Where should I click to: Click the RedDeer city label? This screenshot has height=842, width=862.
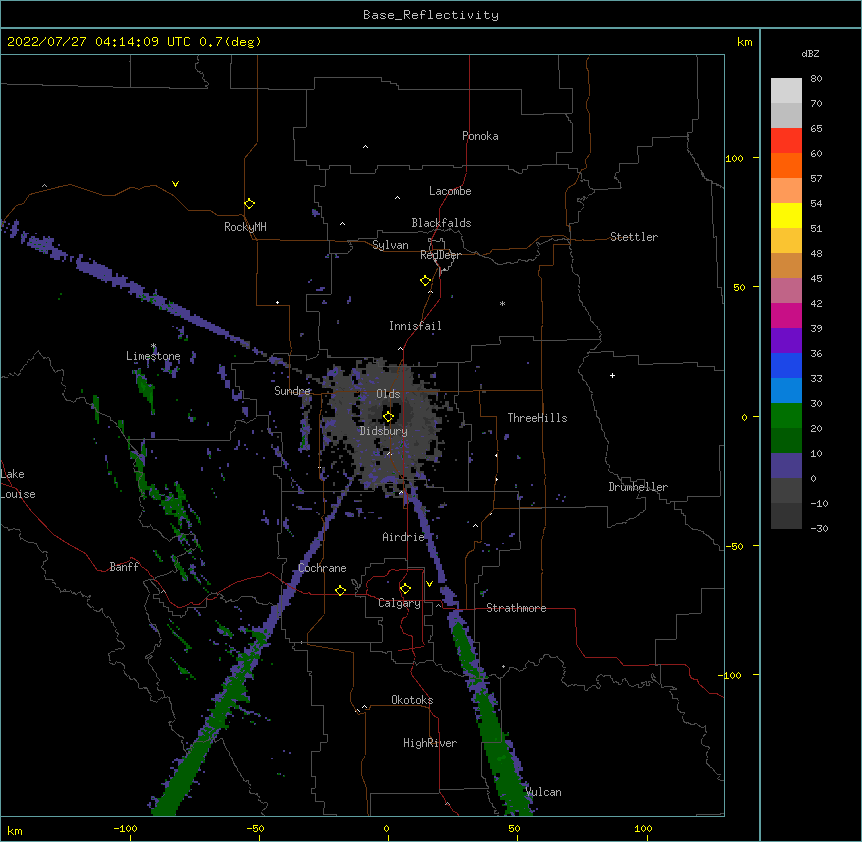pyautogui.click(x=440, y=255)
